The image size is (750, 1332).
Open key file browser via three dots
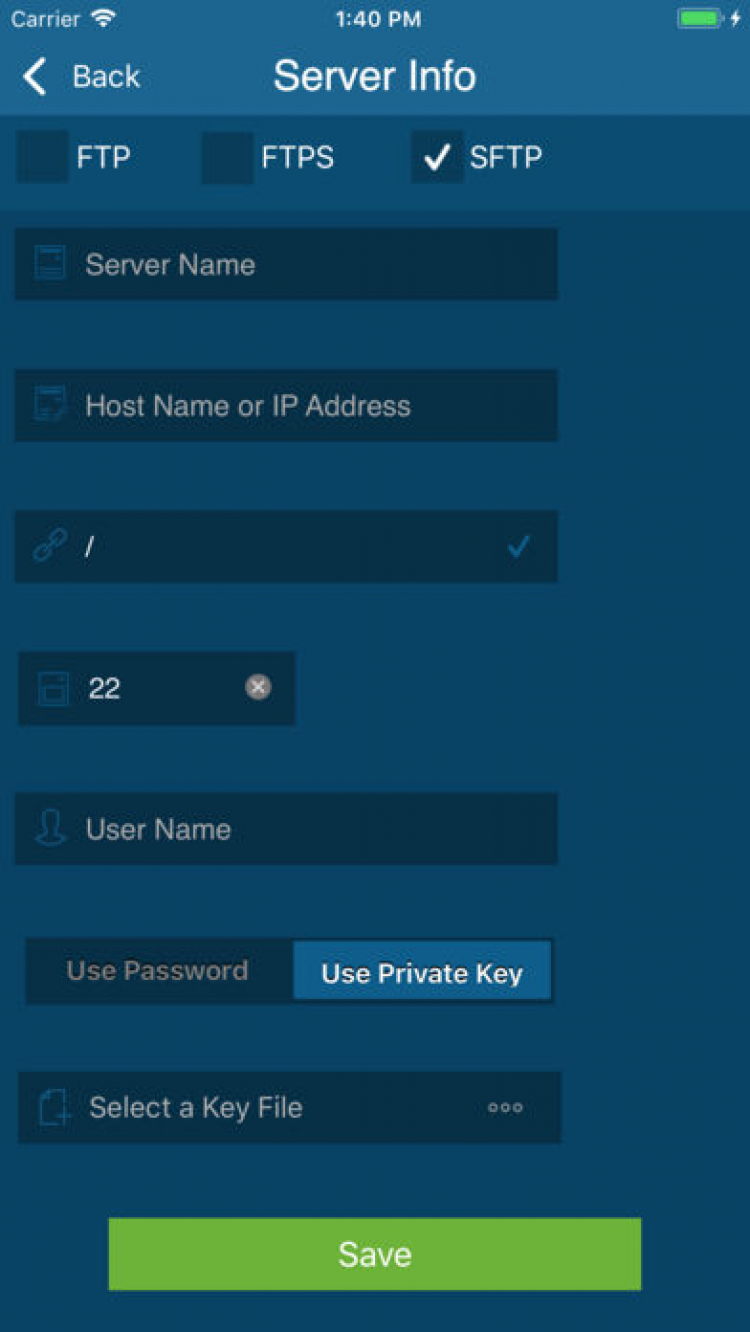(505, 1108)
